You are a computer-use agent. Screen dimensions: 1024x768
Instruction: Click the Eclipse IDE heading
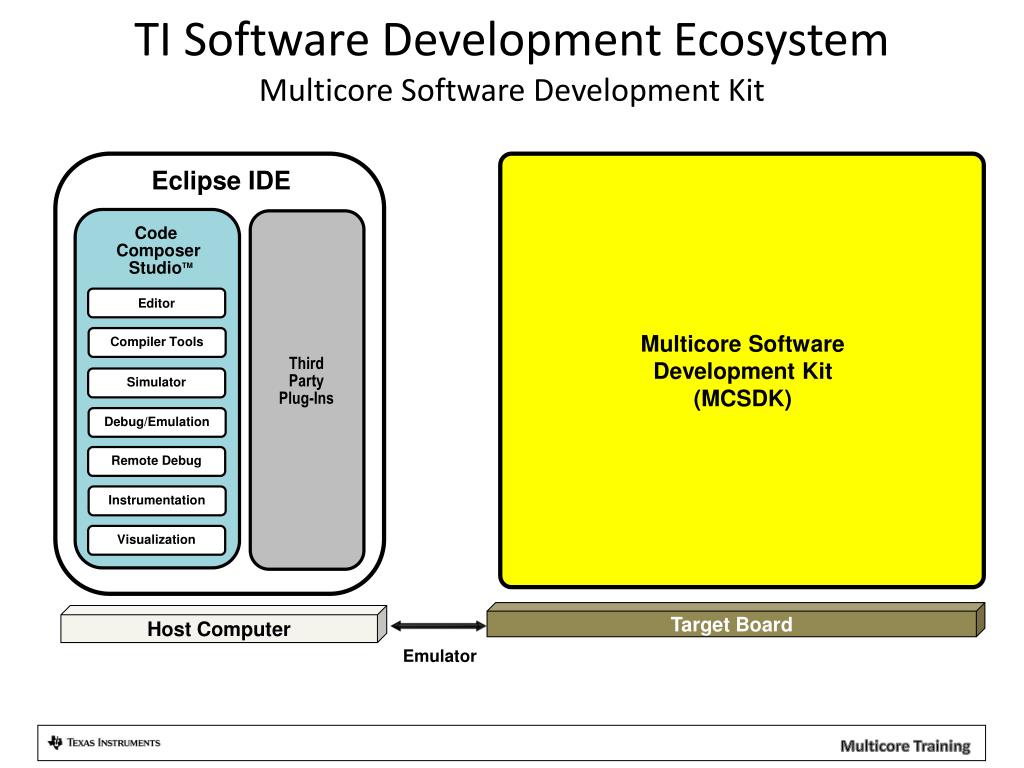click(221, 181)
